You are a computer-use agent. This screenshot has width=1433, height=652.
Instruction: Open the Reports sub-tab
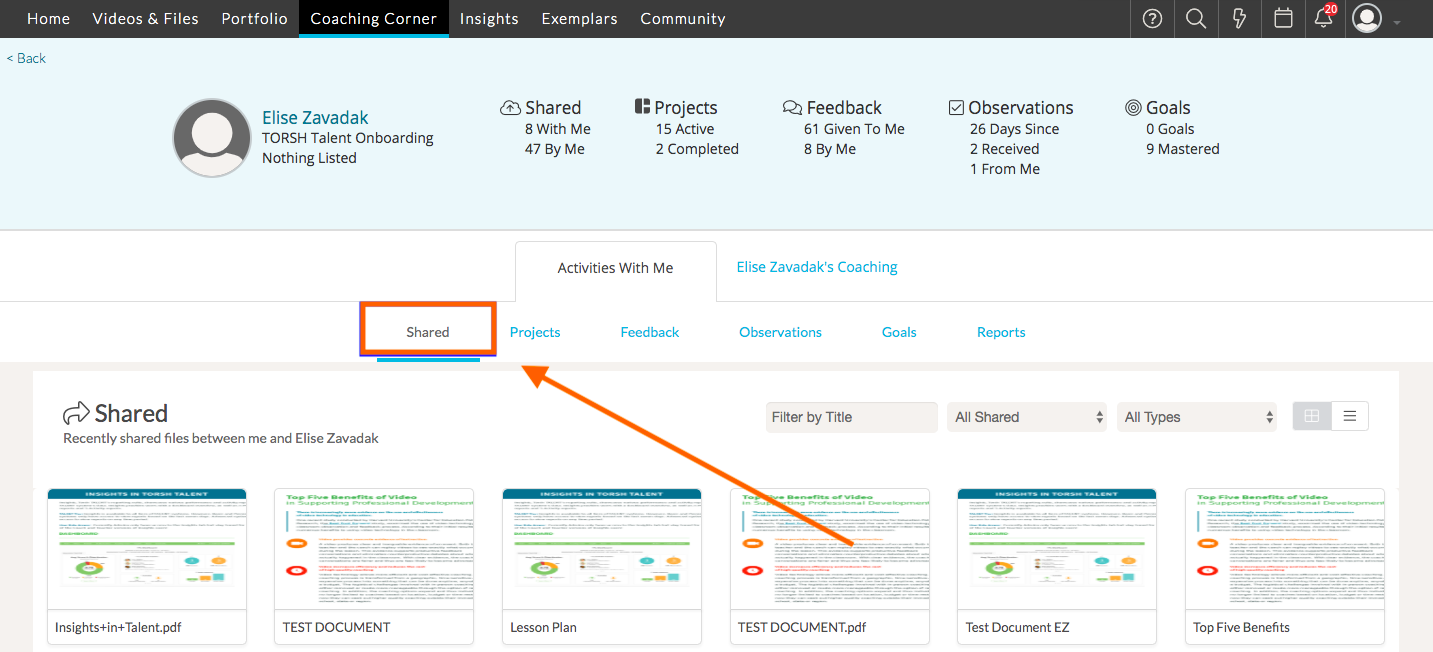pos(1001,332)
